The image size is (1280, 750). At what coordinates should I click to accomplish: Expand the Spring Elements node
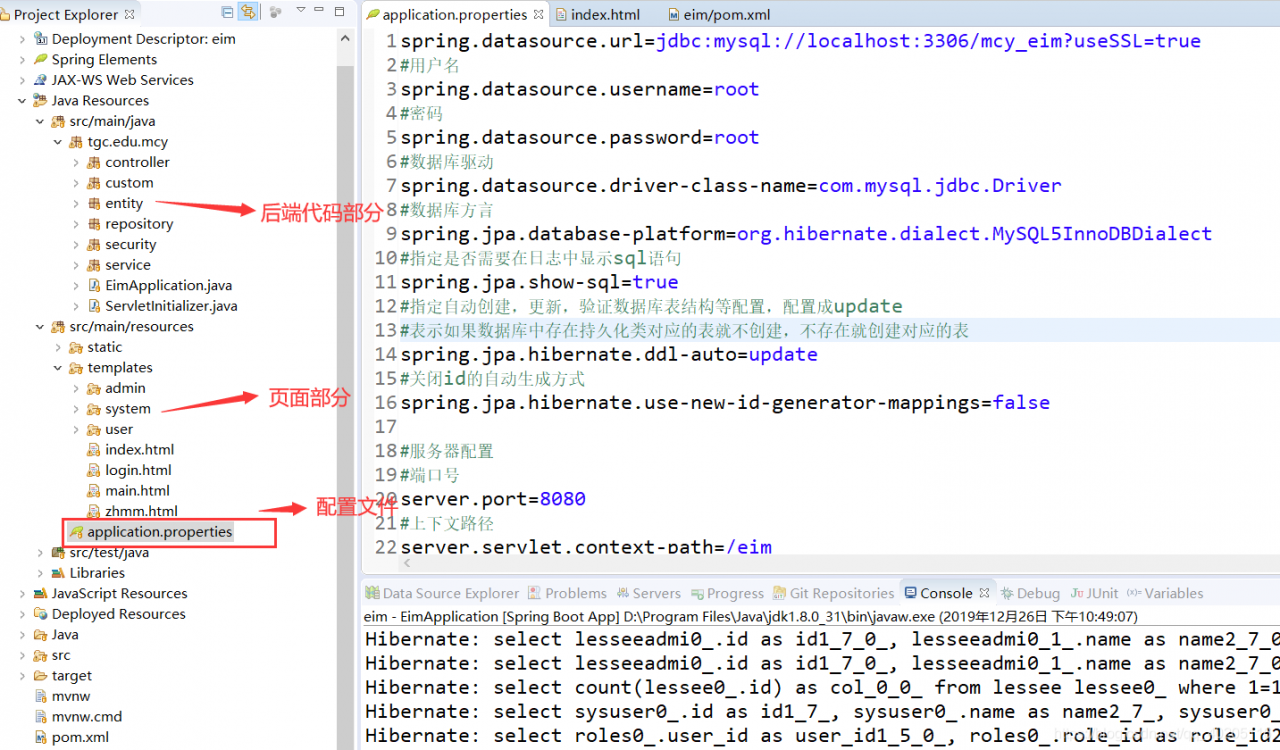[x=22, y=60]
